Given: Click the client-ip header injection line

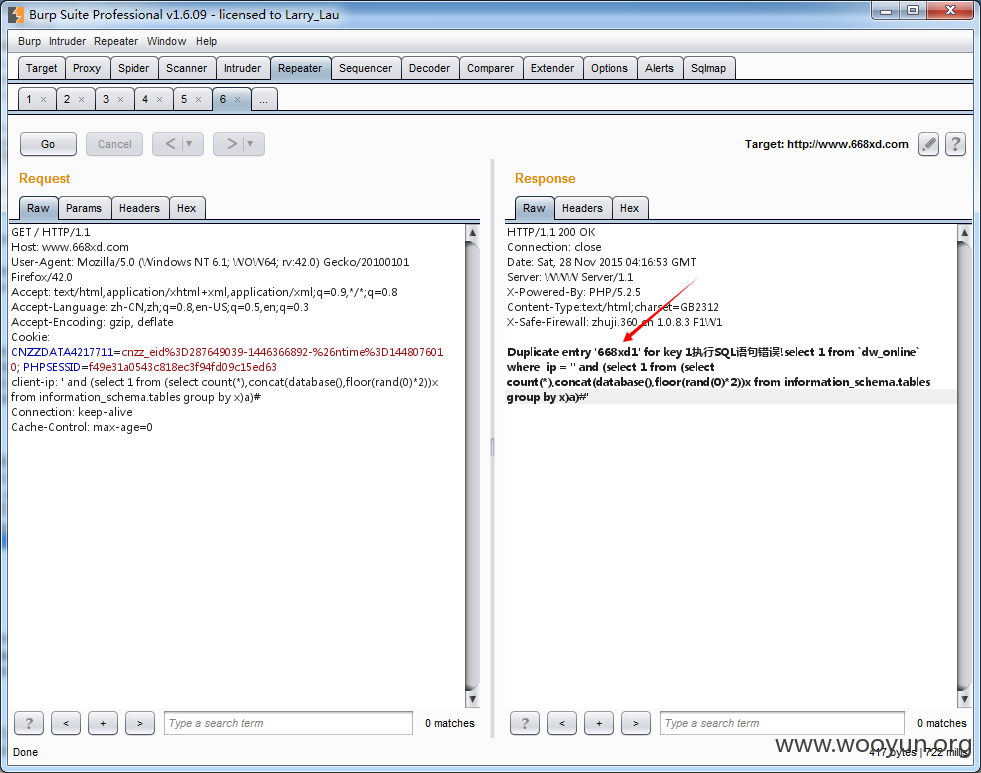Looking at the screenshot, I should [x=225, y=390].
